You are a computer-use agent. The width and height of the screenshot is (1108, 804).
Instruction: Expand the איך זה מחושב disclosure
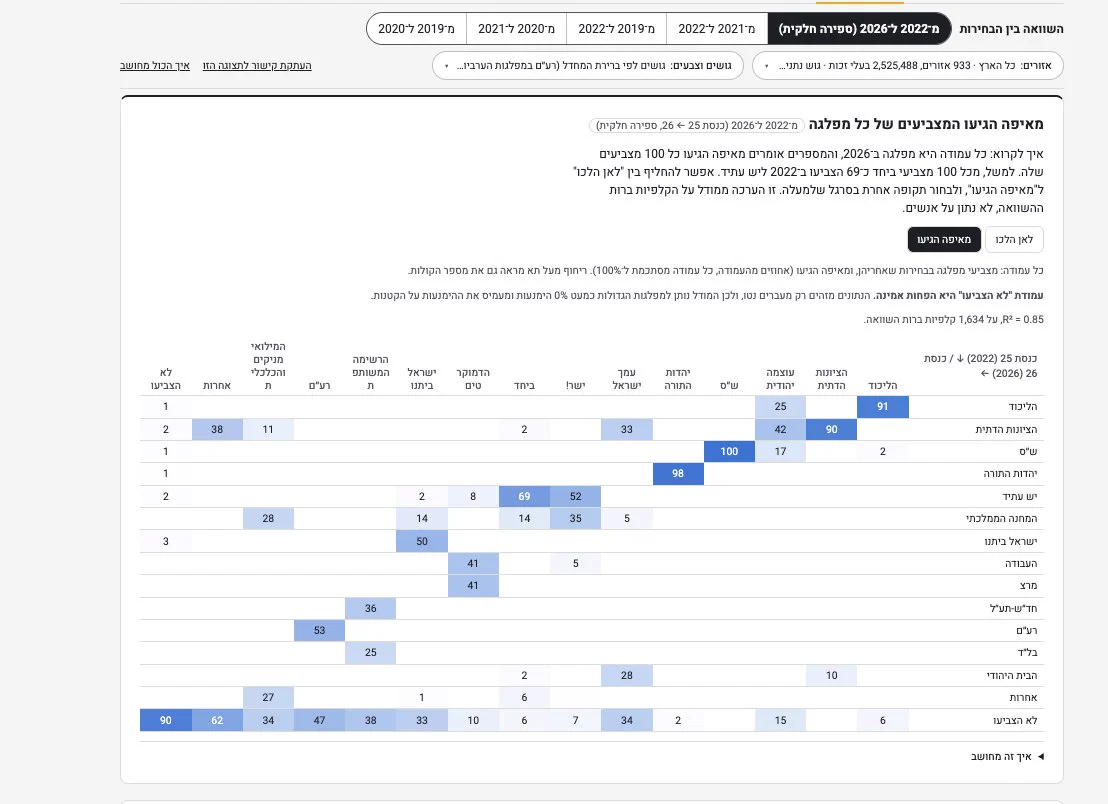tap(1007, 757)
